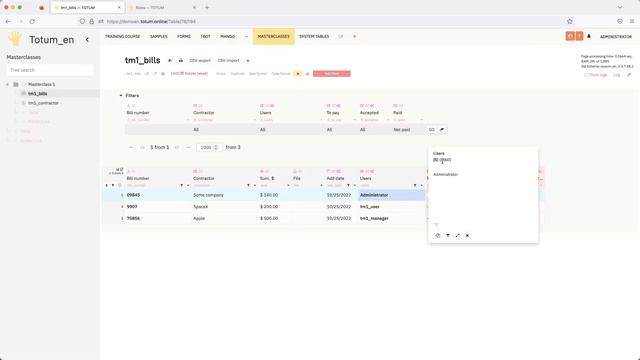The image size is (640, 360).
Task: Click the Apple contractor cell
Action: pyautogui.click(x=224, y=218)
